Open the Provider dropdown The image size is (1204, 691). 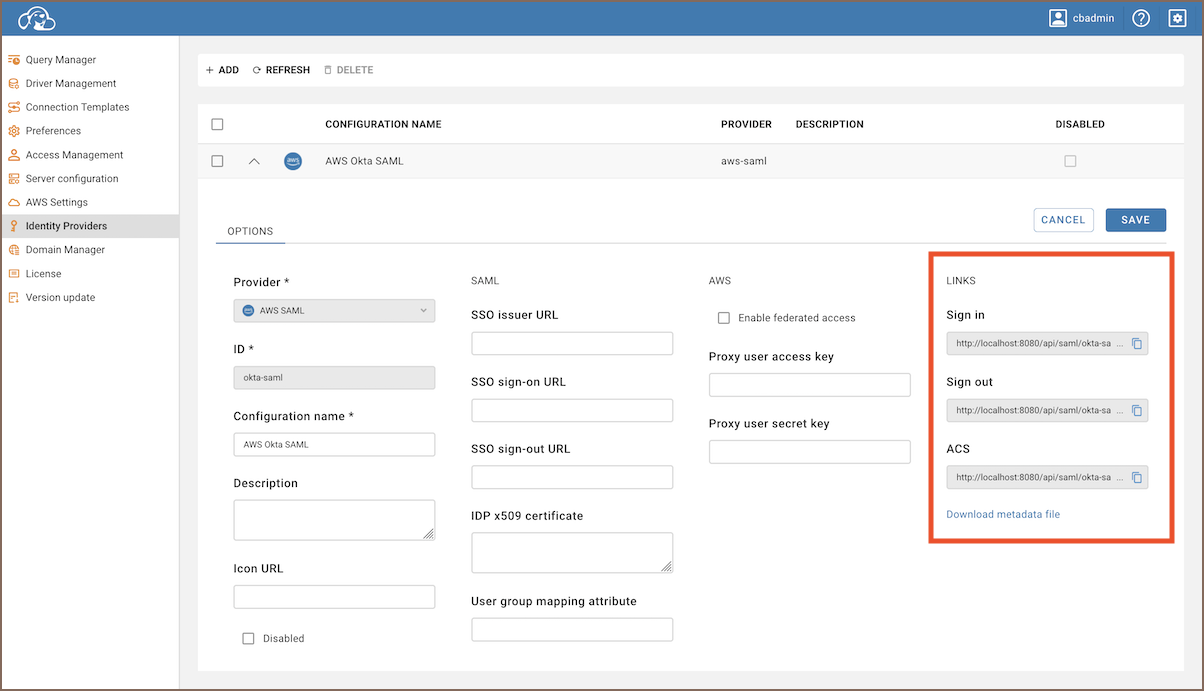point(334,311)
